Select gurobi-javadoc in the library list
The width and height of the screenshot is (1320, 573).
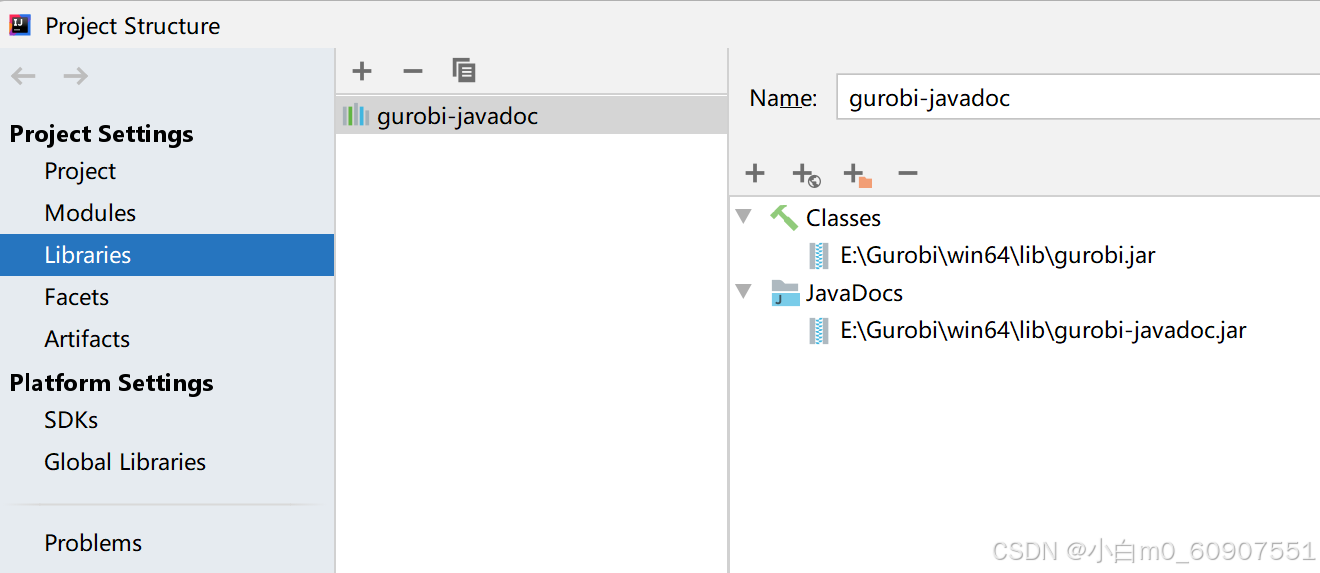[531, 116]
